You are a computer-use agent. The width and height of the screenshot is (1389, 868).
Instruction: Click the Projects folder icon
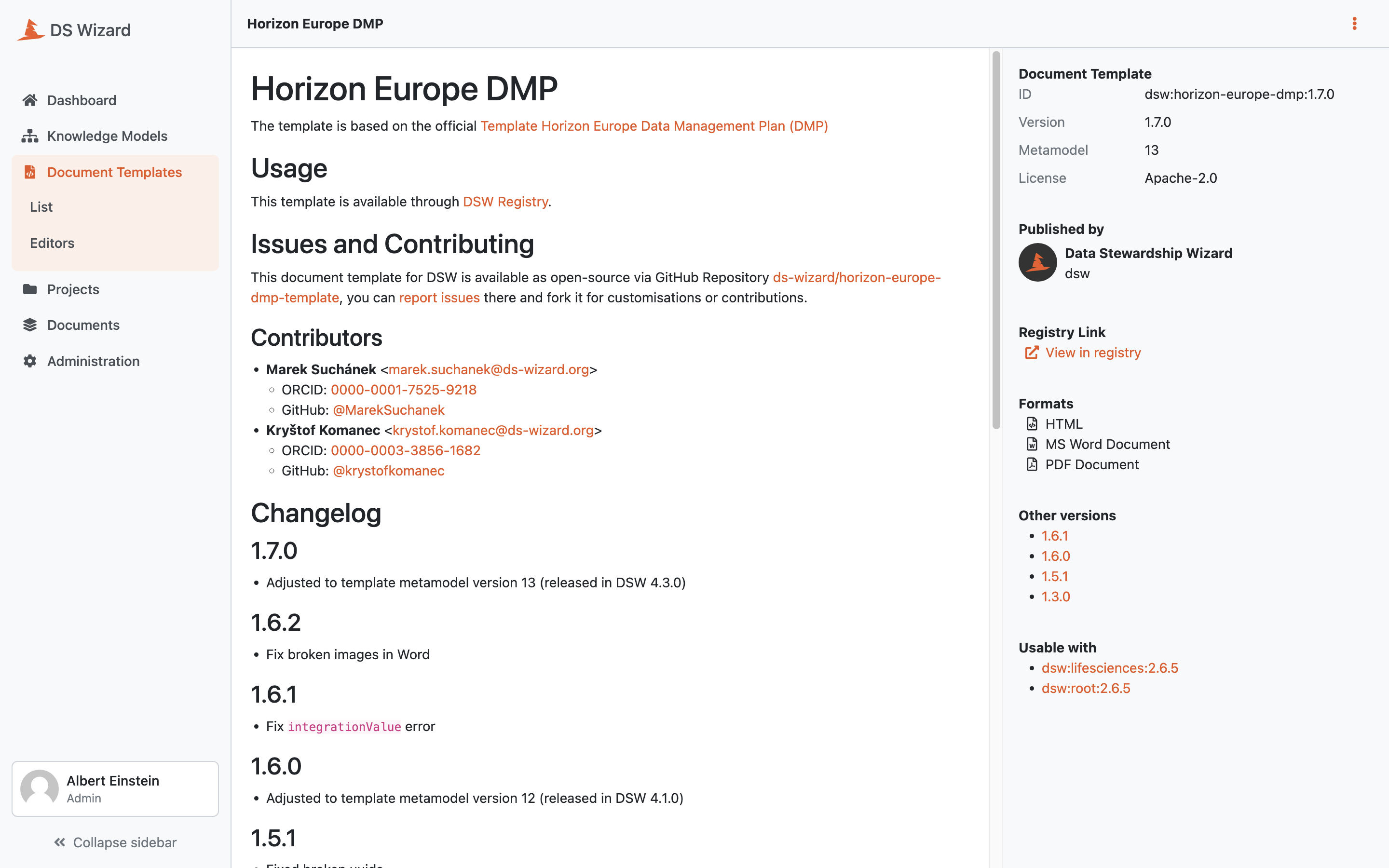(x=30, y=289)
